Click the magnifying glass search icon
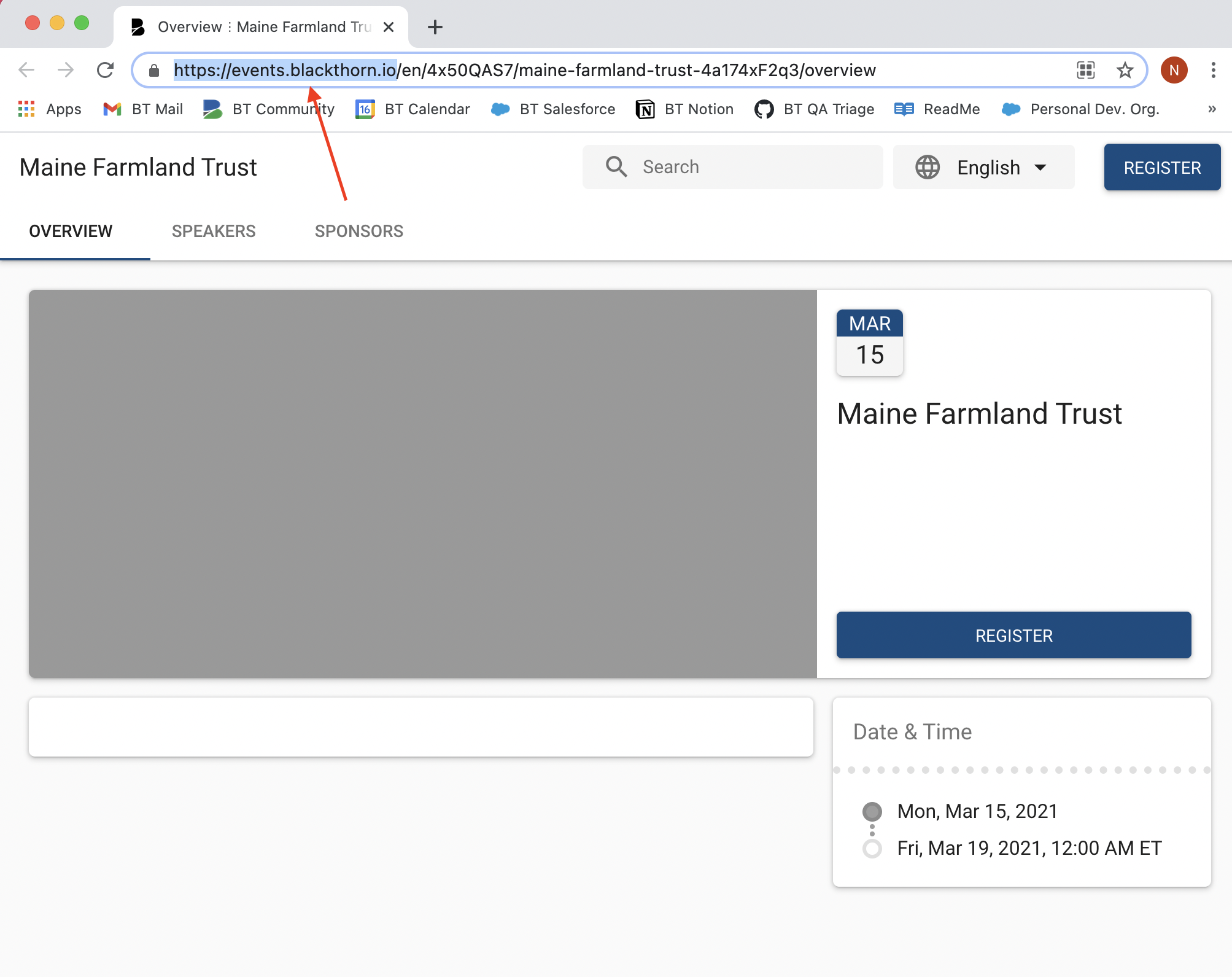This screenshot has width=1232, height=977. pos(616,167)
